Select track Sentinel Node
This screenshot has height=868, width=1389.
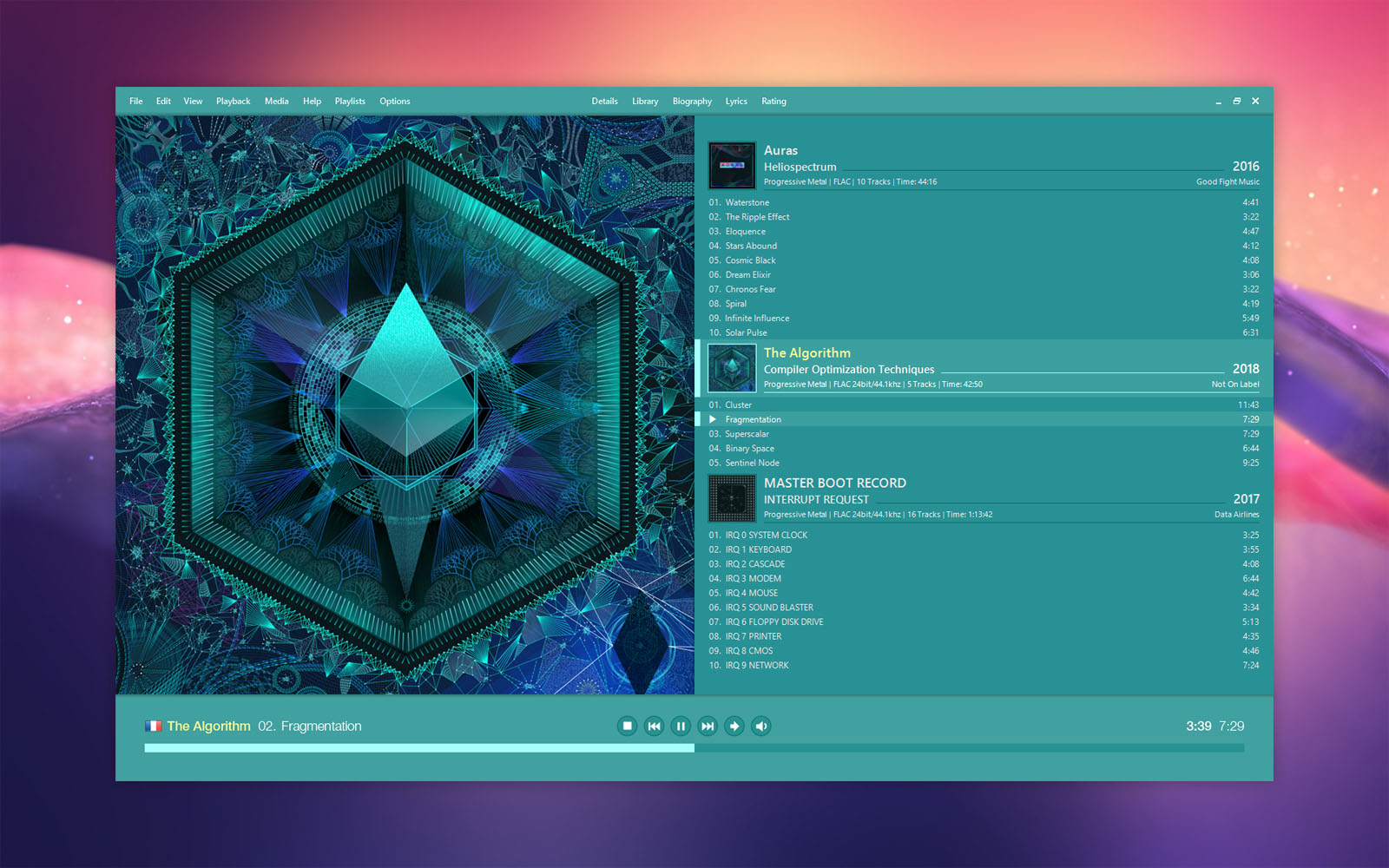pos(984,463)
